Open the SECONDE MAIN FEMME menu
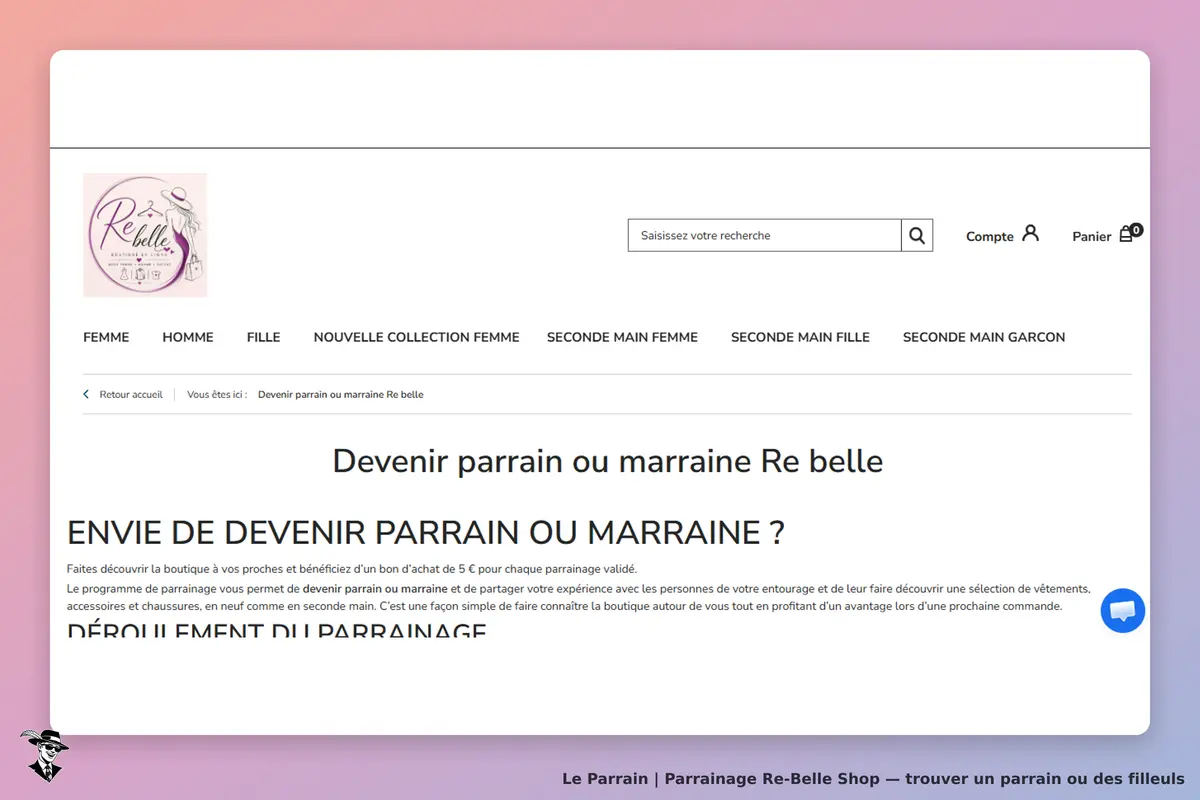The image size is (1200, 800). click(x=622, y=338)
